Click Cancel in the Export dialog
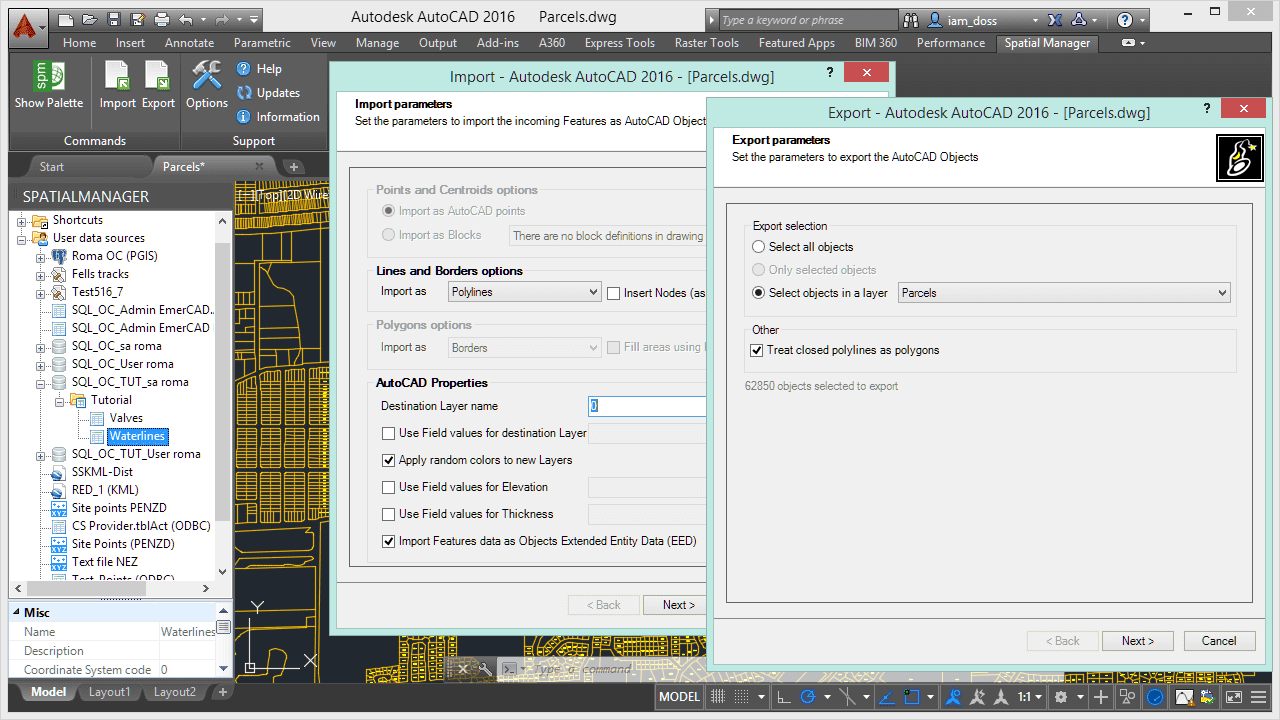Screen dimensions: 1280x720 coord(1219,641)
